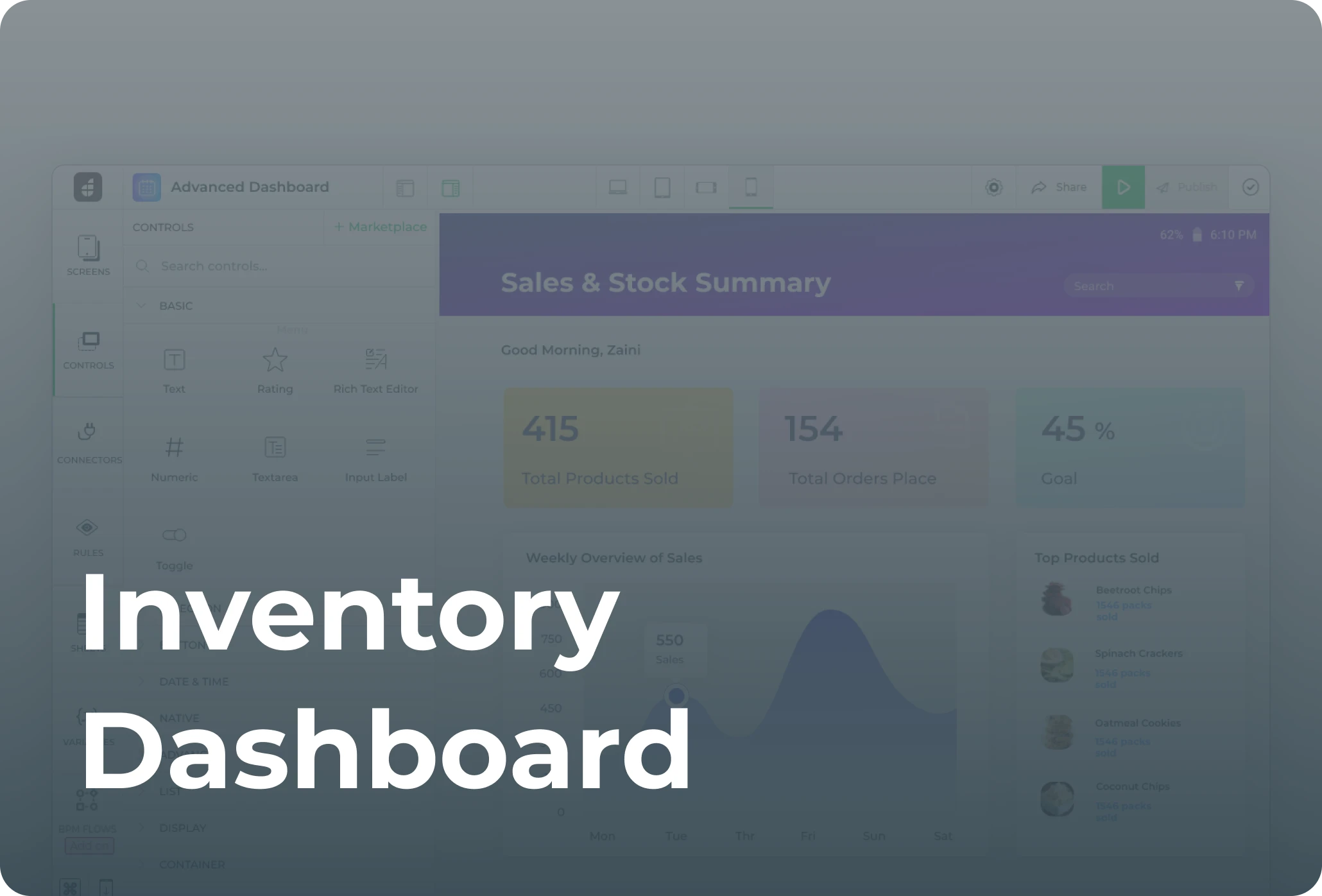Click the preview run icon
Screen dimensions: 1322x896
point(1123,188)
